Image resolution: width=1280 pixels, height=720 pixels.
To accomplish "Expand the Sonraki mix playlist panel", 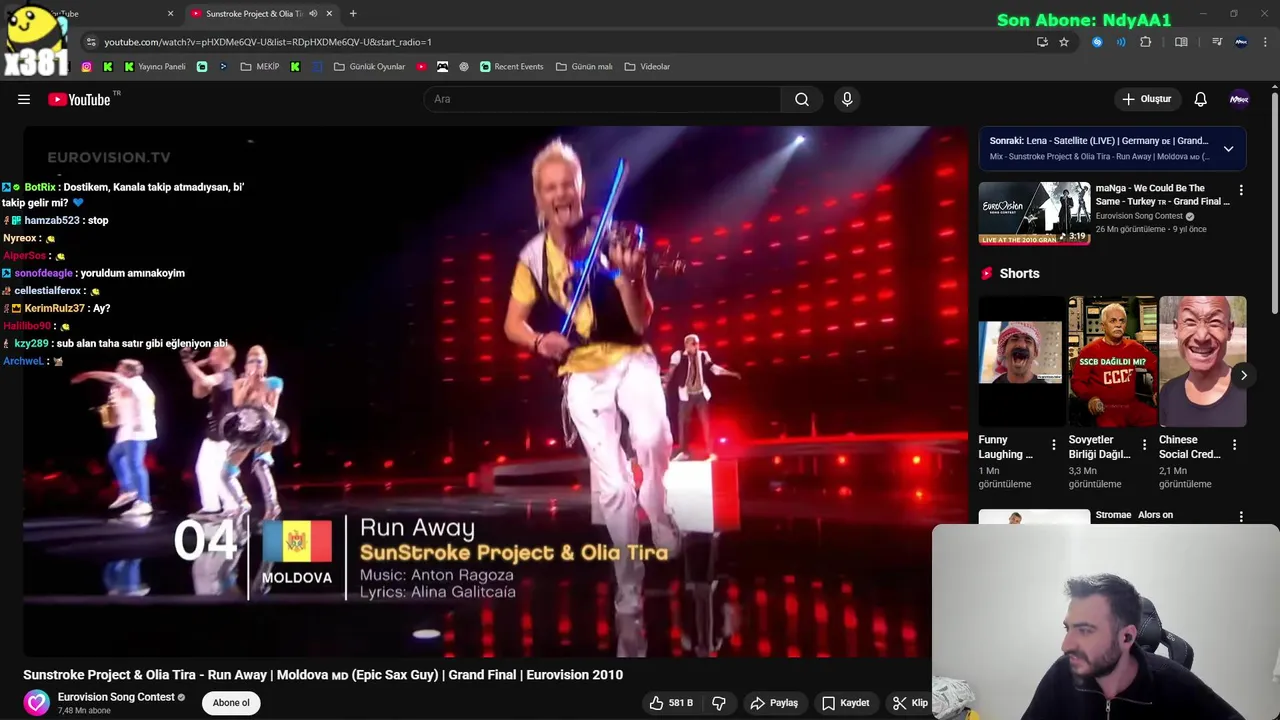I will click(1228, 149).
